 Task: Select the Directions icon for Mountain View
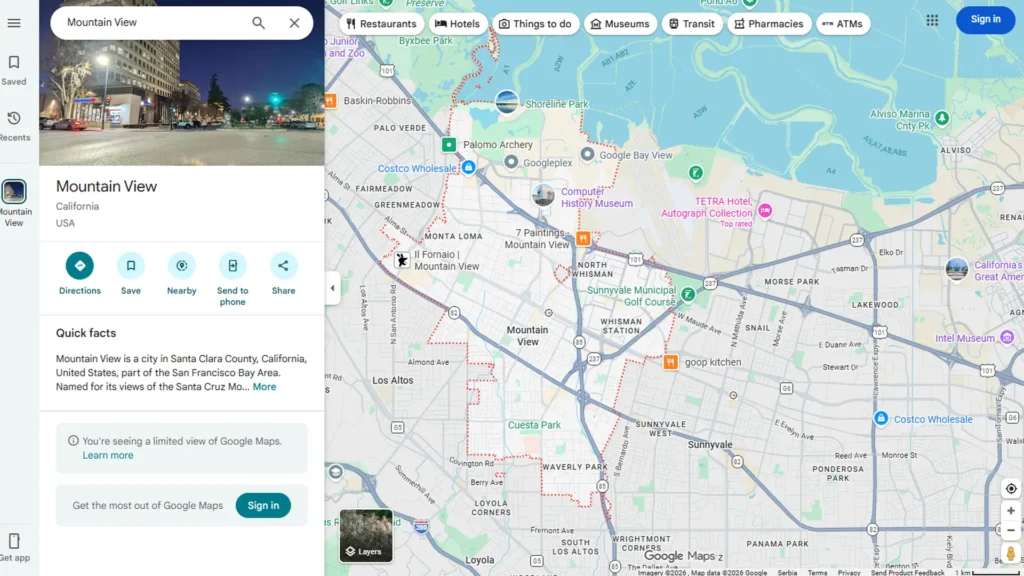[80, 267]
